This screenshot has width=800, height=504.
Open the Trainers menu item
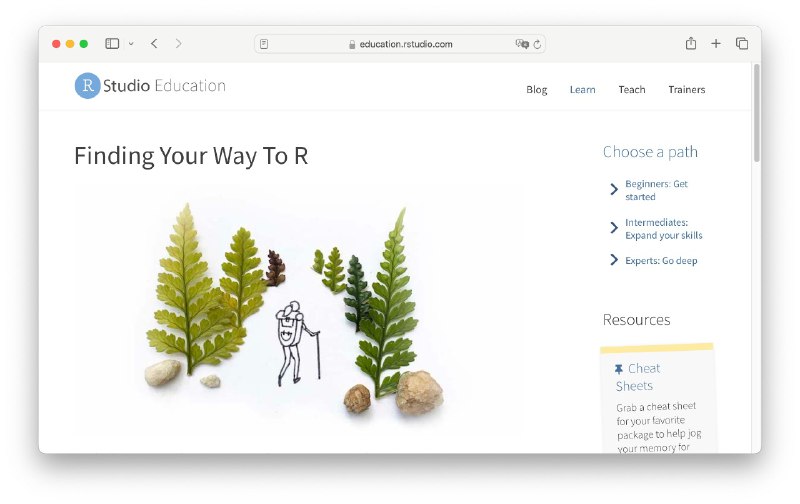tap(687, 90)
